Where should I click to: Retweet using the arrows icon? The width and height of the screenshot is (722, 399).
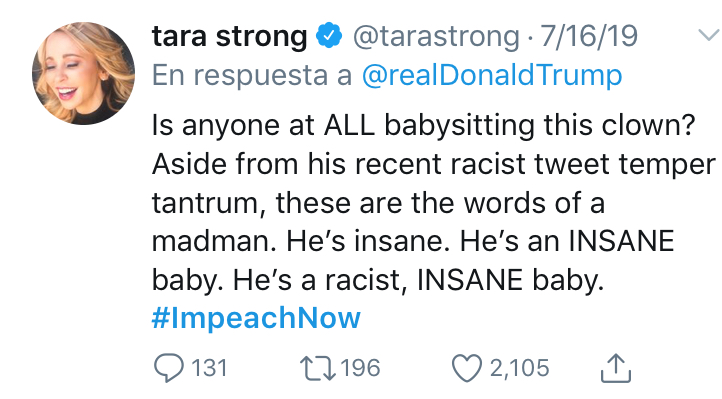(318, 369)
